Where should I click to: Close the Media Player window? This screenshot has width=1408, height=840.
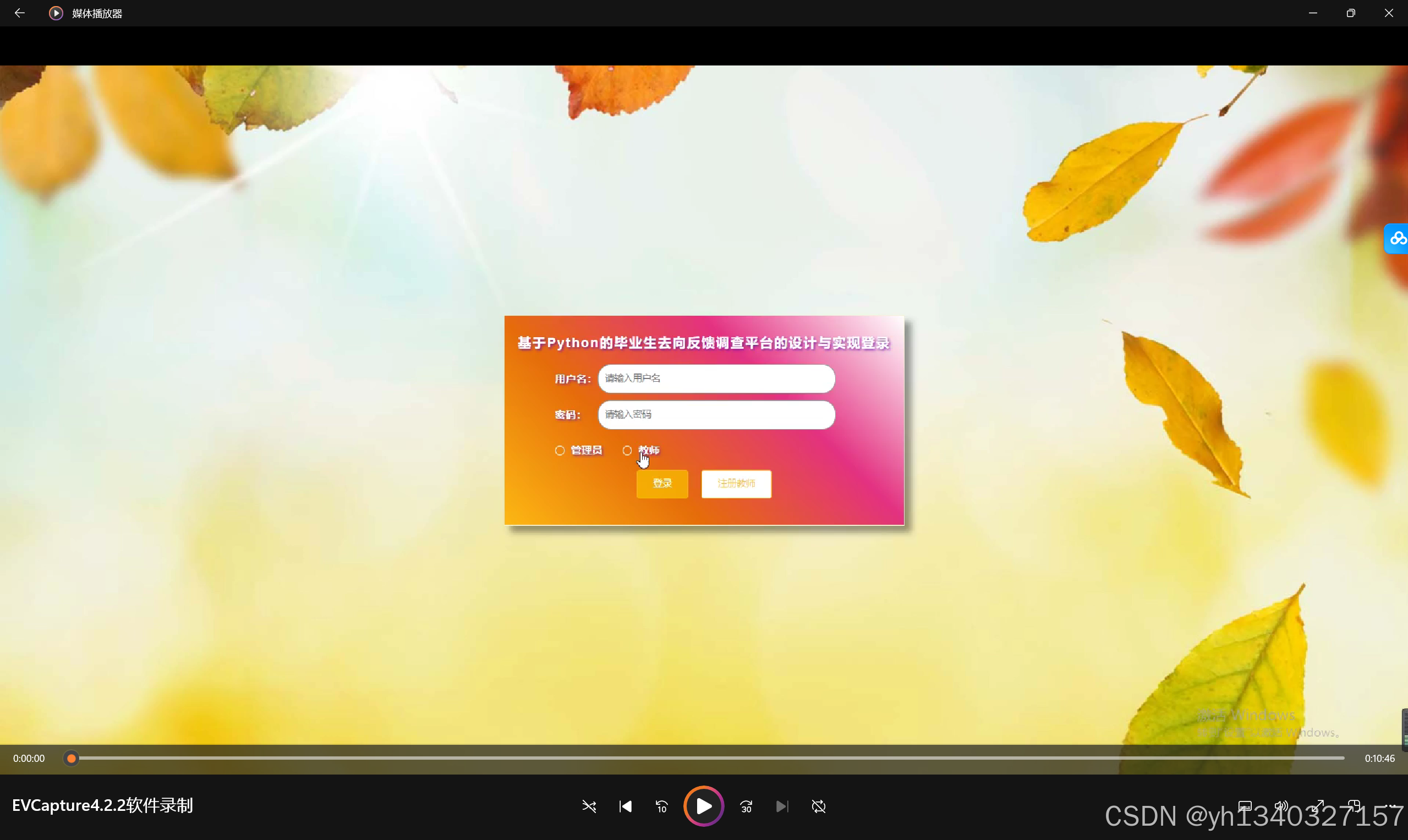1389,13
